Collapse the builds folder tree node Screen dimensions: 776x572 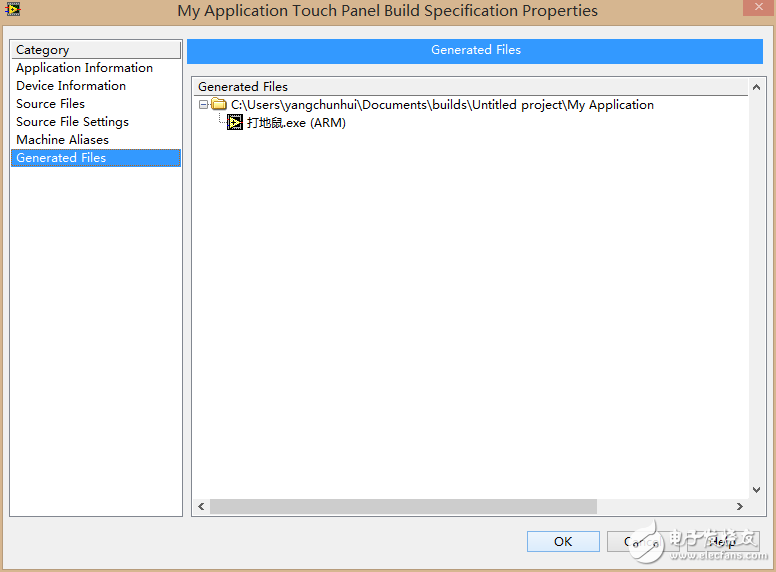tap(203, 104)
